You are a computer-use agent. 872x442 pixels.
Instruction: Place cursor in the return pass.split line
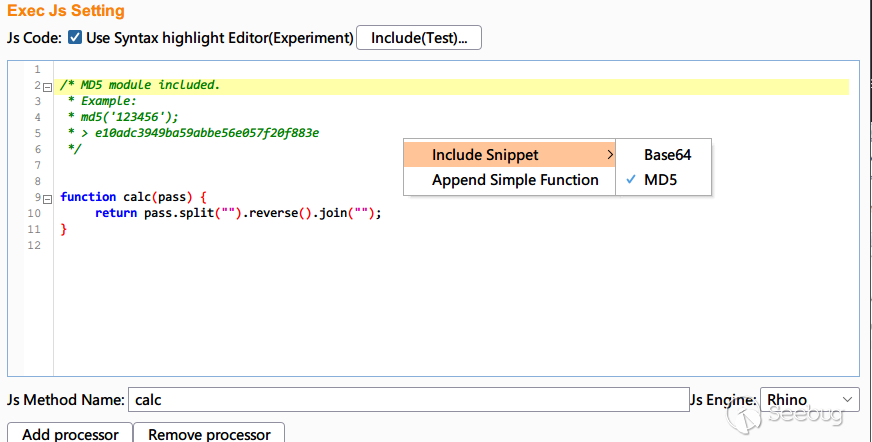pos(238,213)
